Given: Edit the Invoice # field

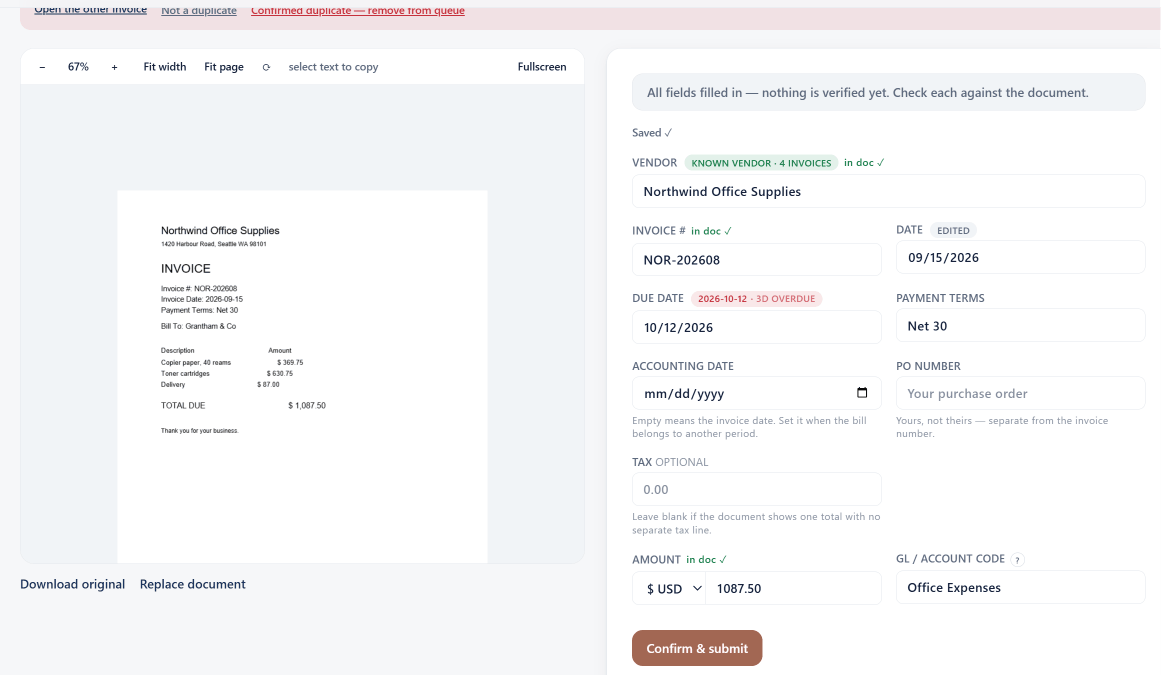Looking at the screenshot, I should pos(757,260).
